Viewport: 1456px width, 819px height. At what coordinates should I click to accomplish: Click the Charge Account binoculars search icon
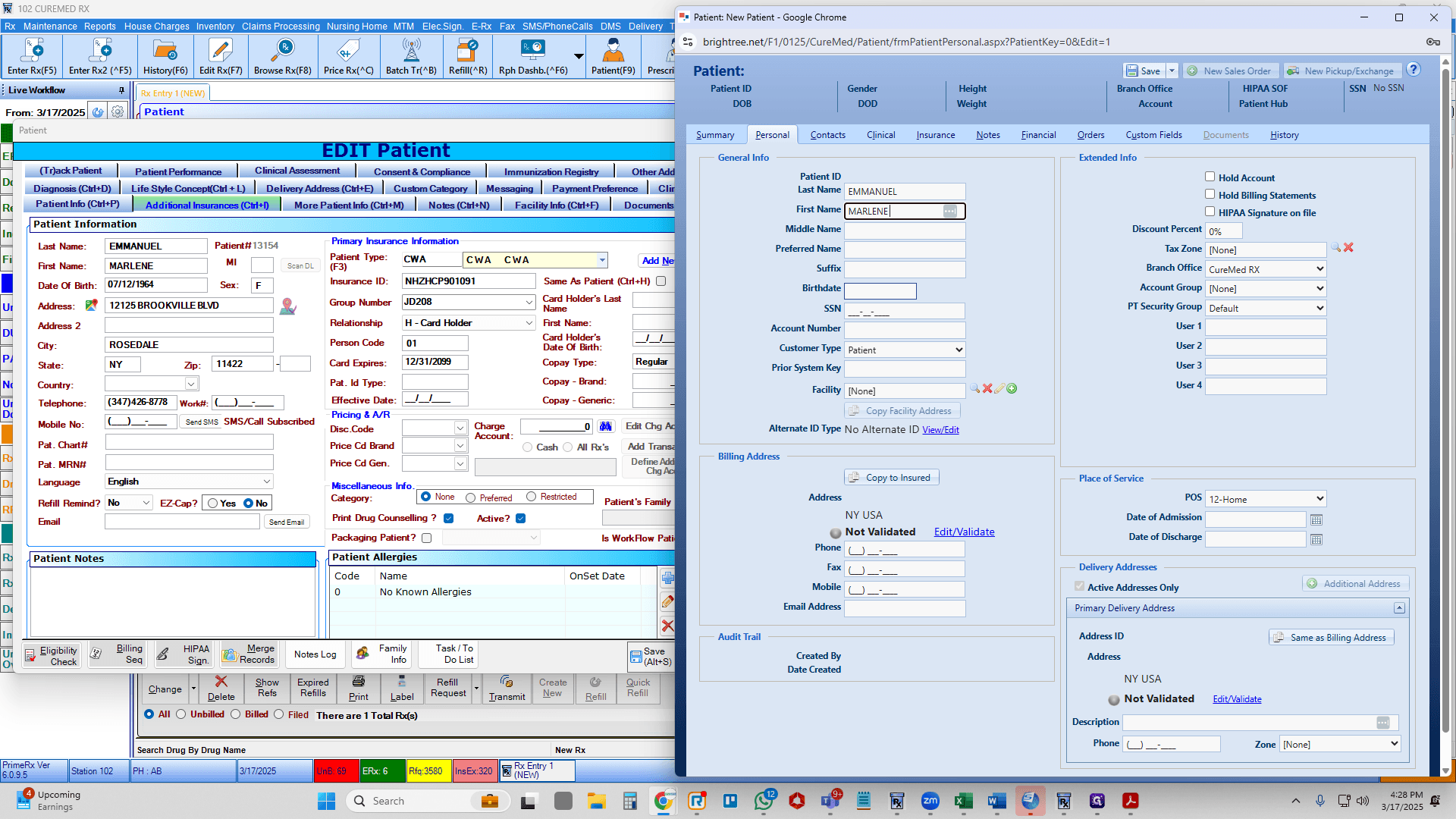tap(605, 426)
